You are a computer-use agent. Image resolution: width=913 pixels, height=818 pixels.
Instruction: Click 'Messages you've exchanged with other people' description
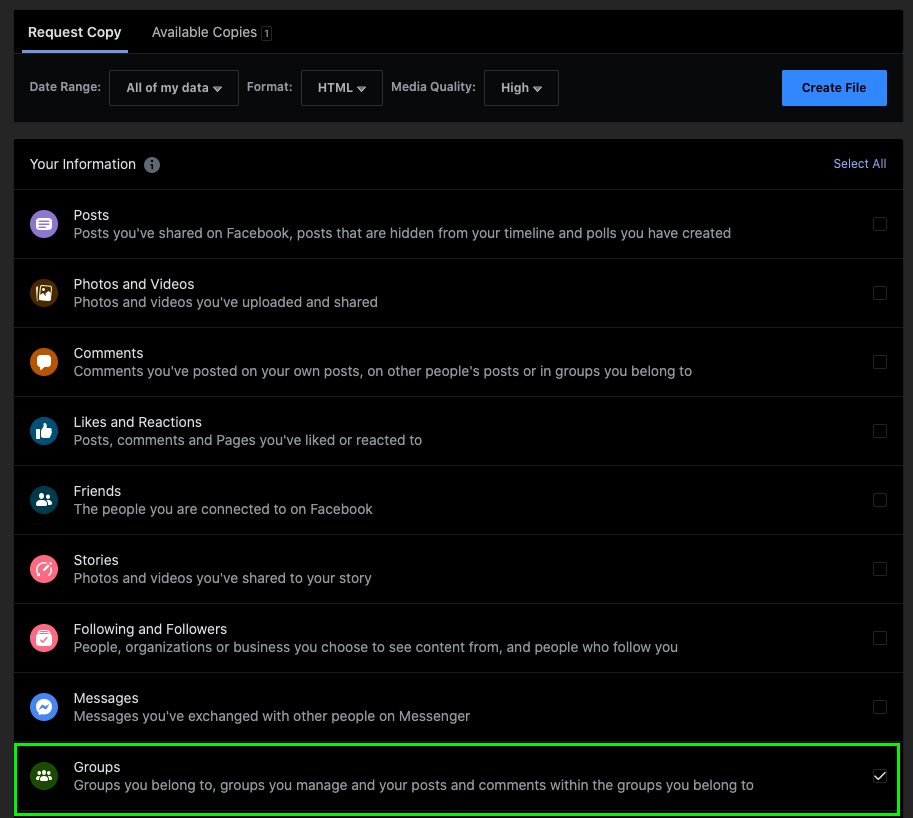(x=271, y=716)
